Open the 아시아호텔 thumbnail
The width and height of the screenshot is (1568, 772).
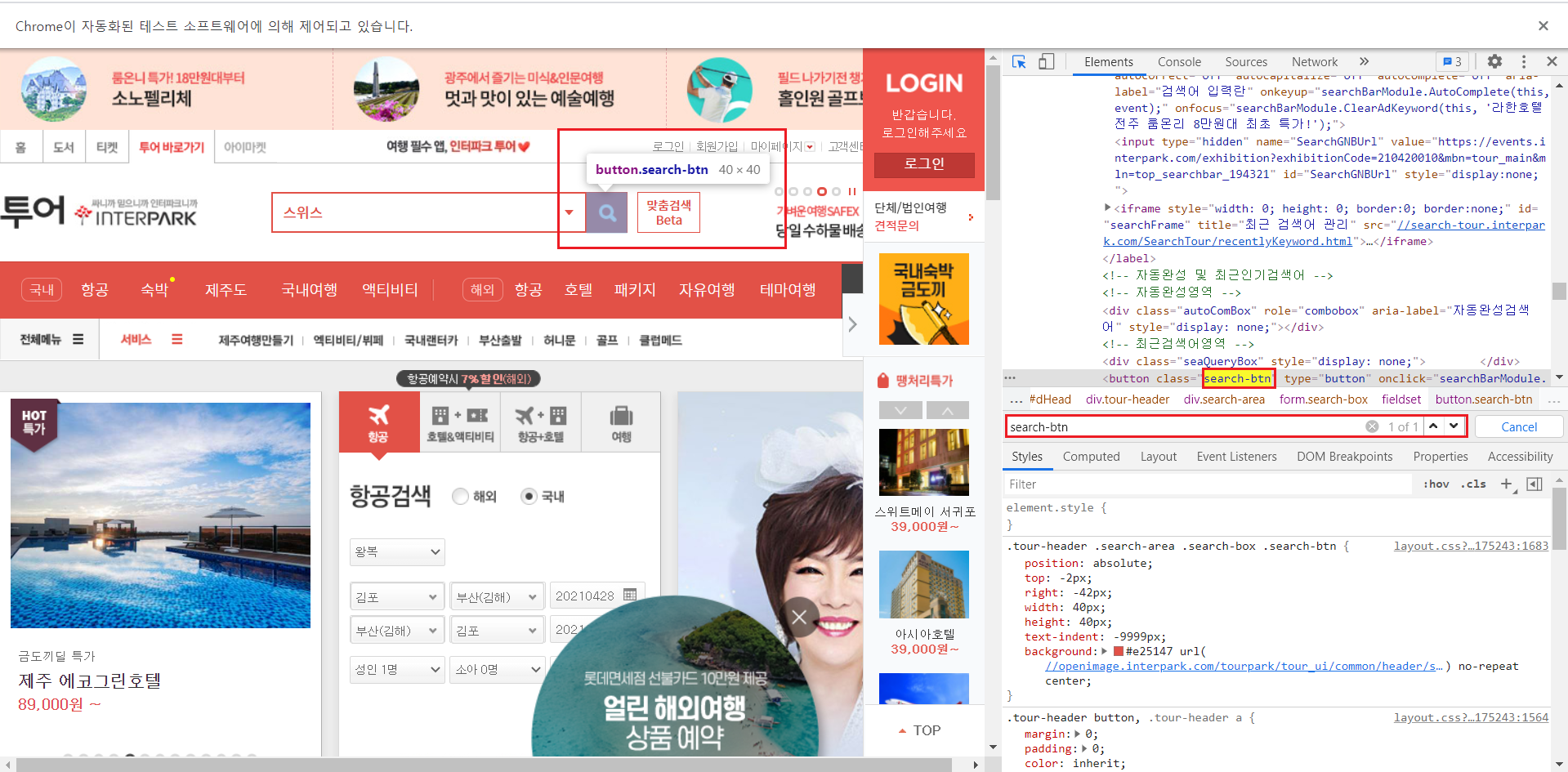(924, 584)
